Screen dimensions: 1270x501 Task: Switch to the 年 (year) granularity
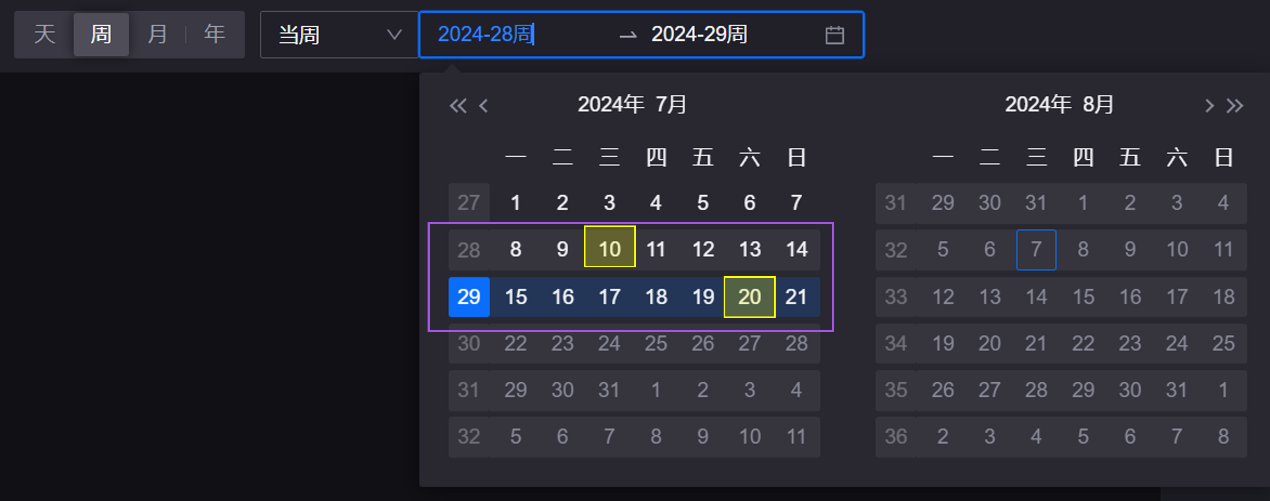(214, 35)
